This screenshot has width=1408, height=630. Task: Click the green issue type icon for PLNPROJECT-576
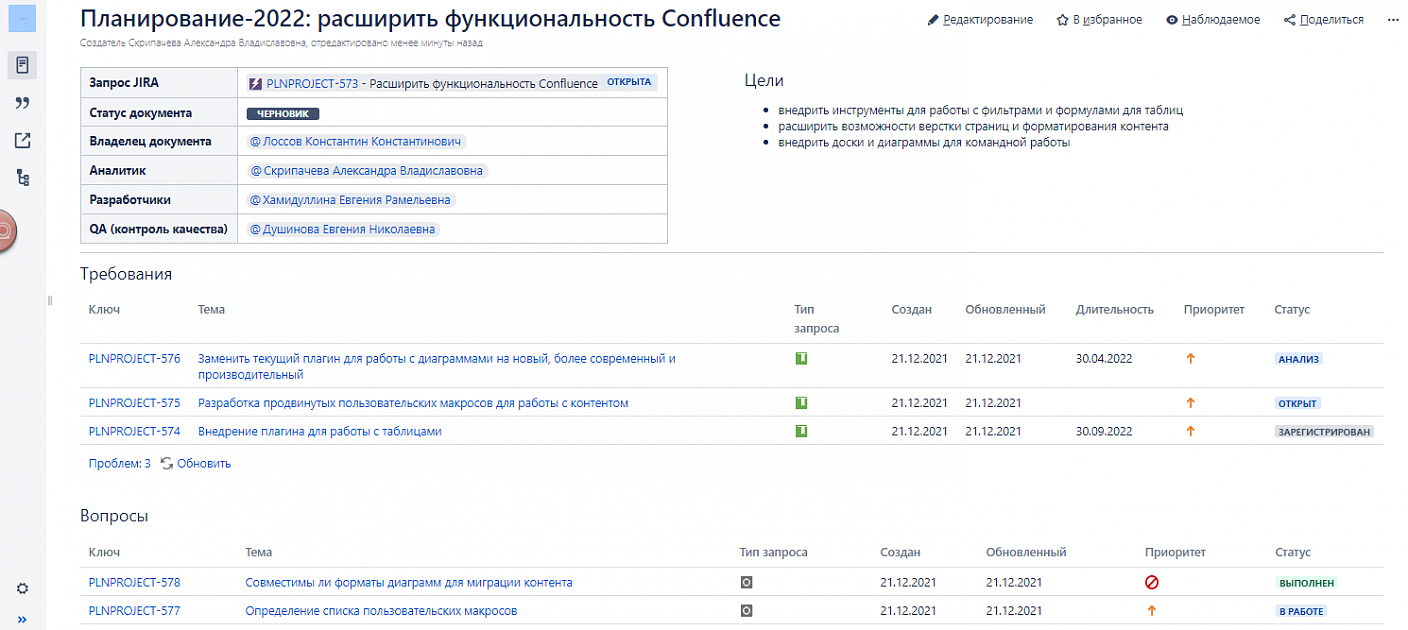tap(801, 358)
